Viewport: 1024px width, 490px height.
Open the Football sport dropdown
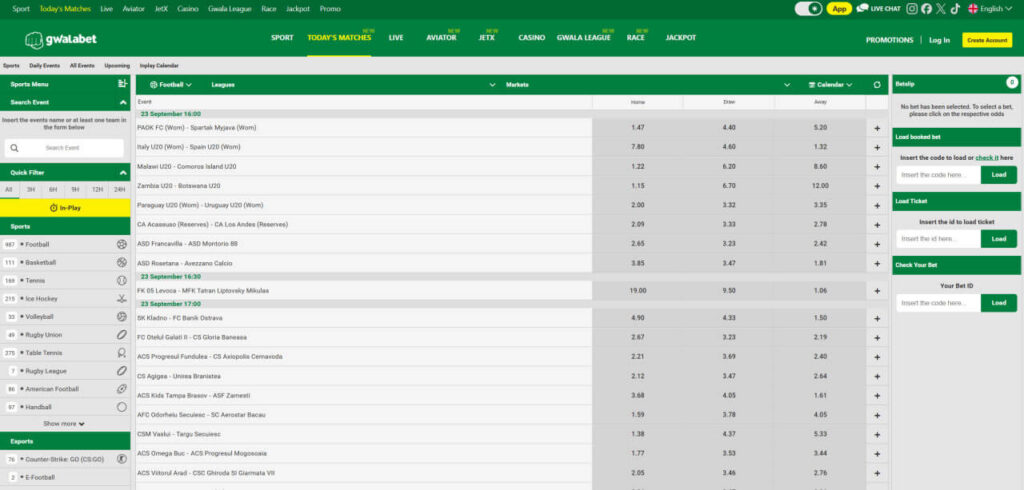point(170,85)
